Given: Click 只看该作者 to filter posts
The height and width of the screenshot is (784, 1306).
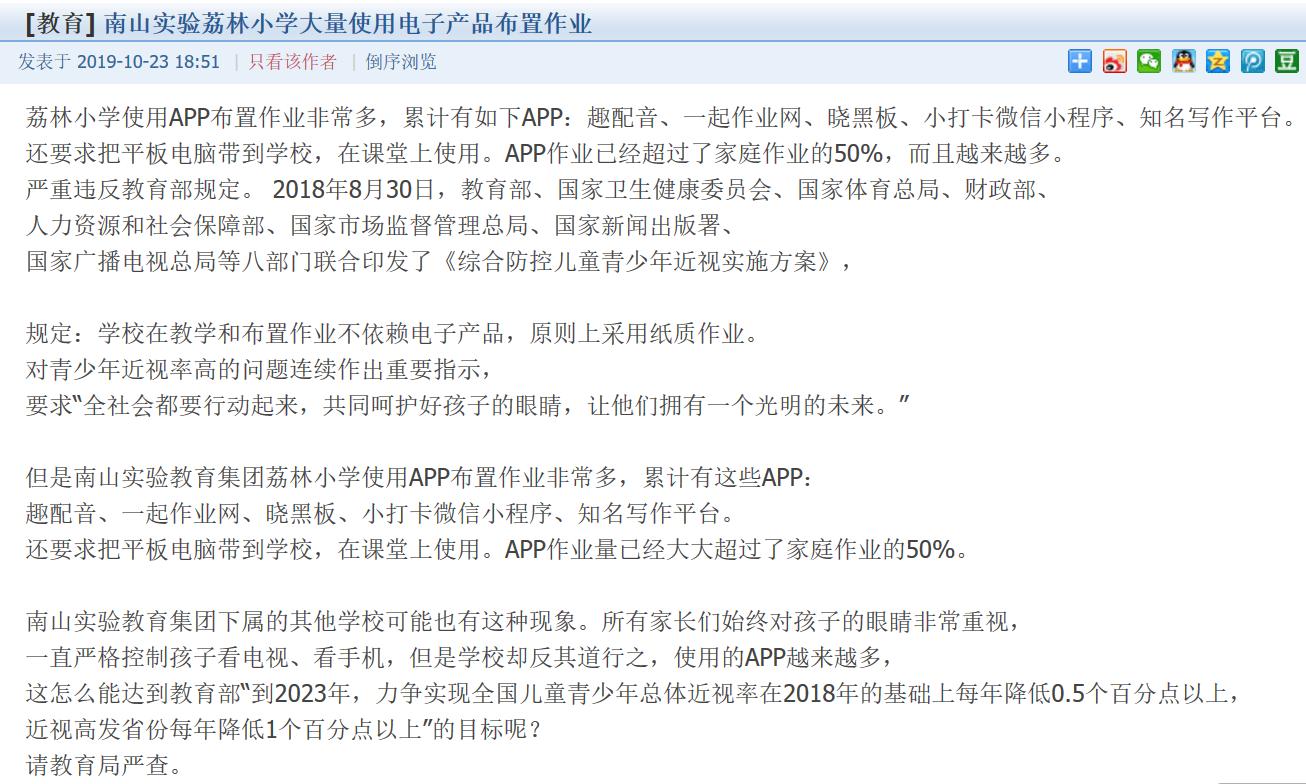Looking at the screenshot, I should [293, 61].
